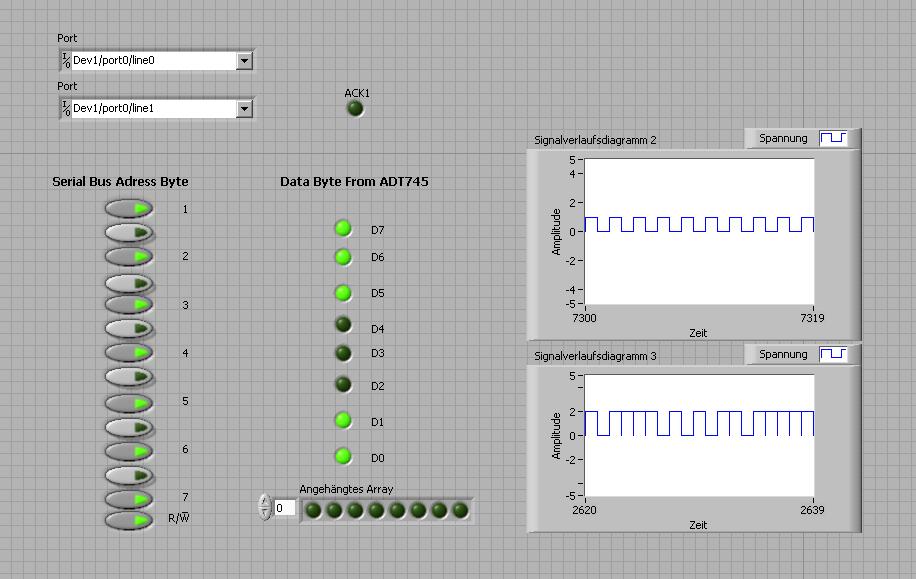916x579 pixels.
Task: Click the D7 data bit LED
Action: pyautogui.click(x=344, y=228)
